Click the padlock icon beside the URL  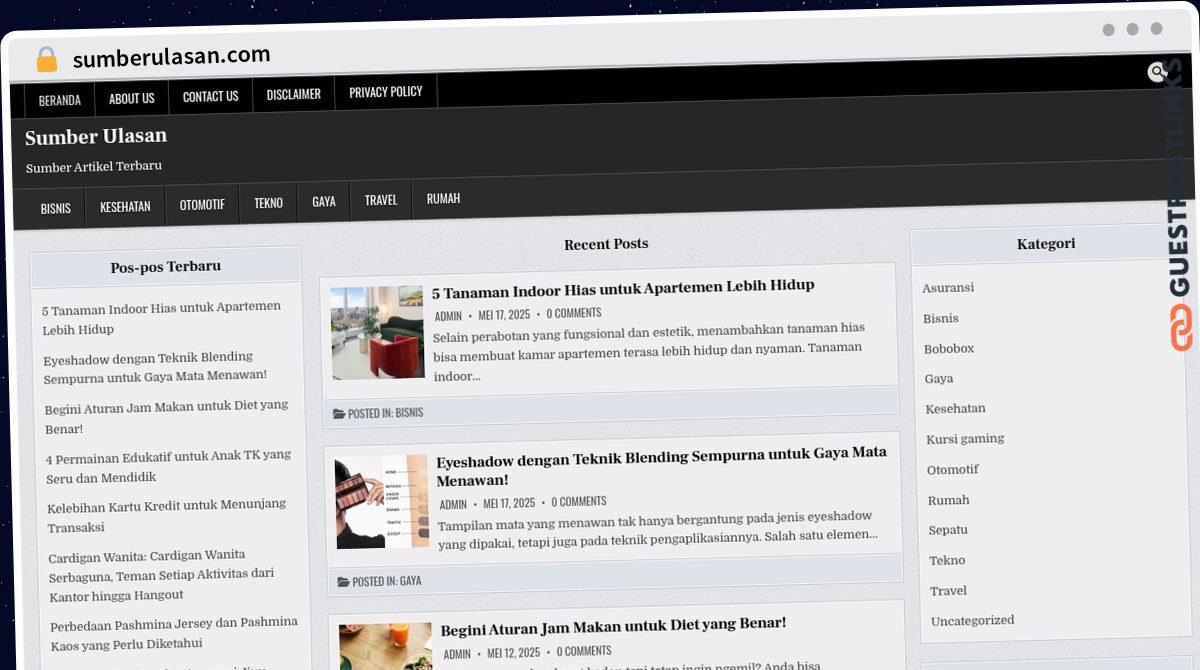(x=46, y=60)
